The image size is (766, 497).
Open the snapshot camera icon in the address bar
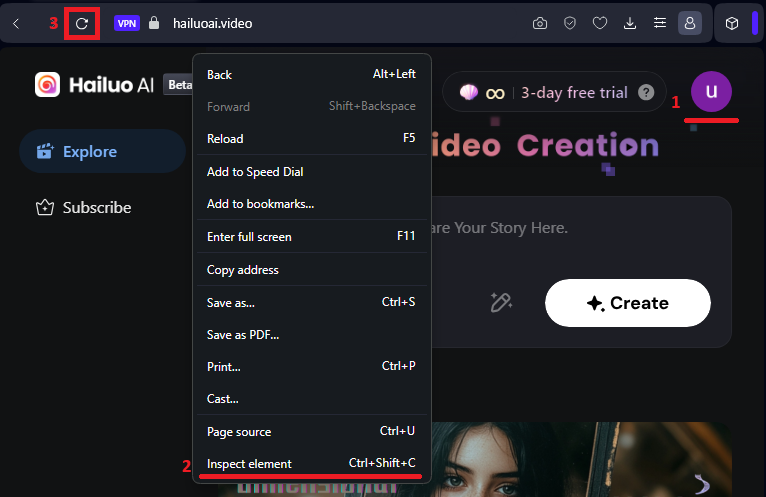point(540,23)
